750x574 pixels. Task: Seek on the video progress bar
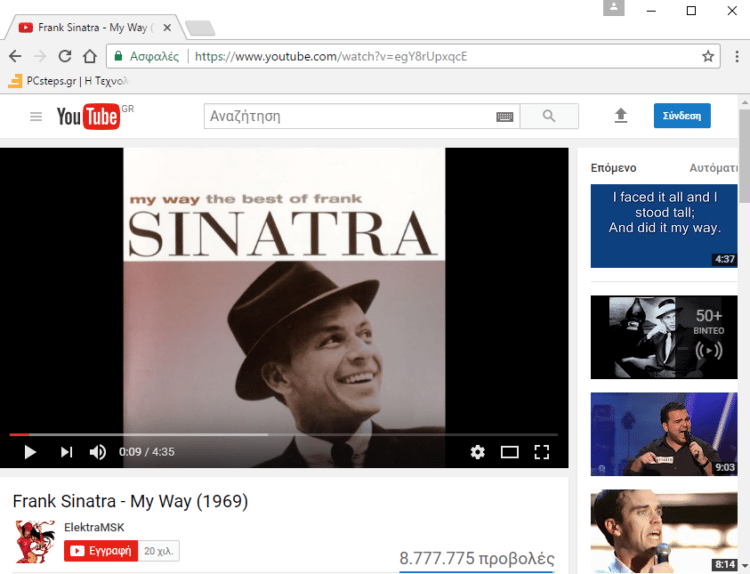click(x=284, y=435)
